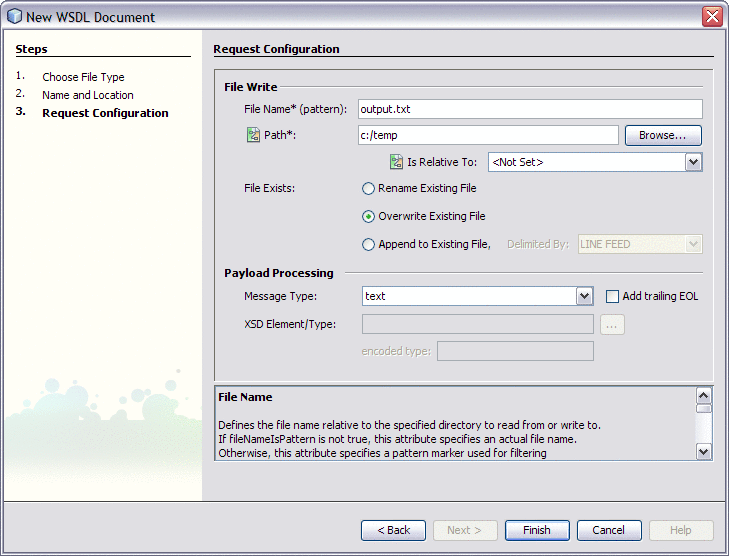729x556 pixels.
Task: Click the 'Delimited By:' label
Action: pyautogui.click(x=538, y=245)
